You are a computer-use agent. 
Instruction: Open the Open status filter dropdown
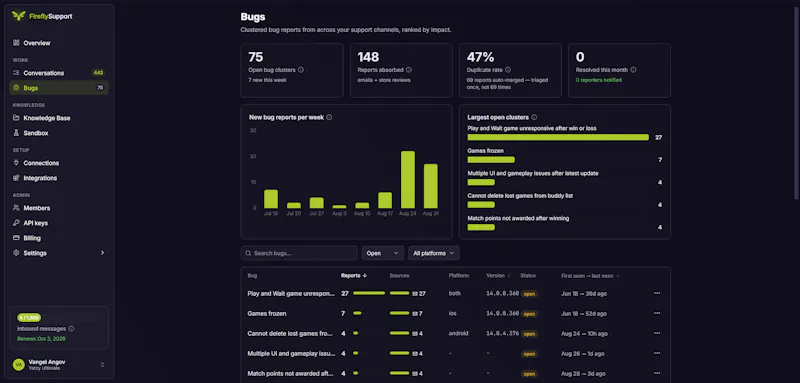[383, 253]
